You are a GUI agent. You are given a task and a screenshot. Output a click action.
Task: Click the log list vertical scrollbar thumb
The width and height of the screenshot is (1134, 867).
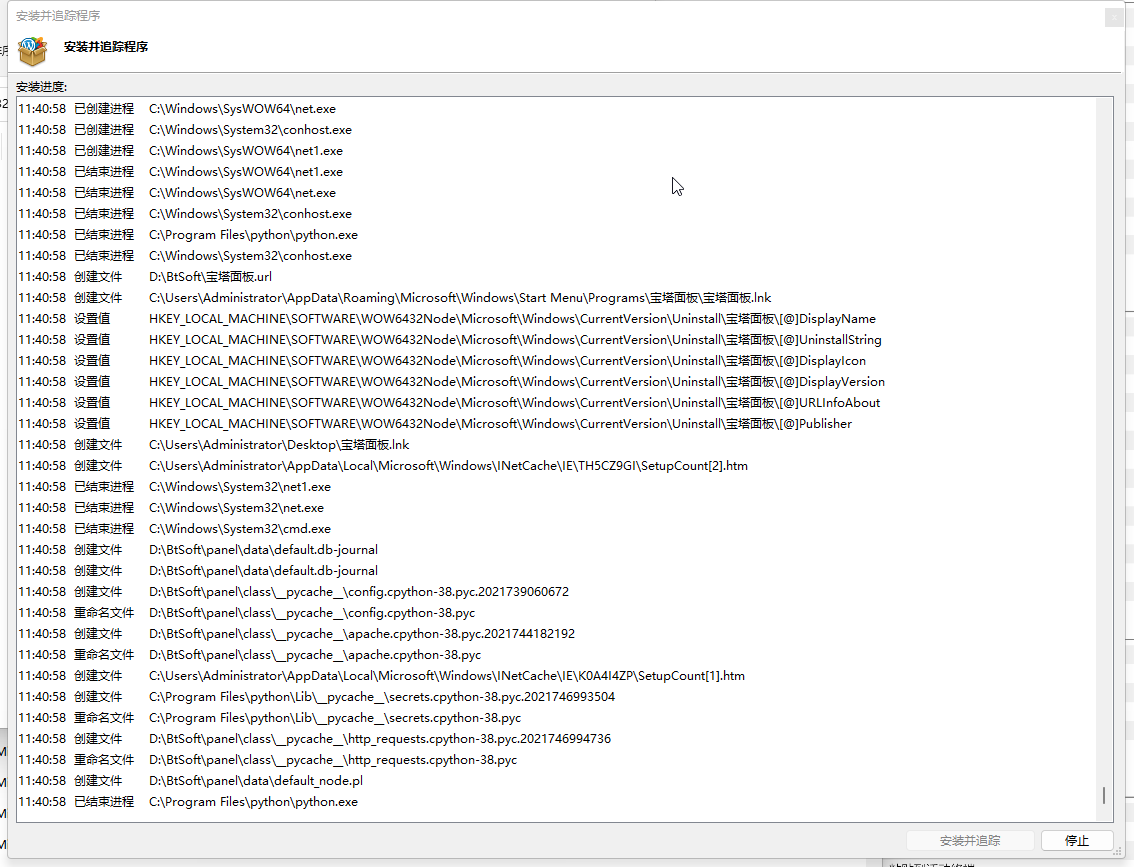[x=1104, y=795]
